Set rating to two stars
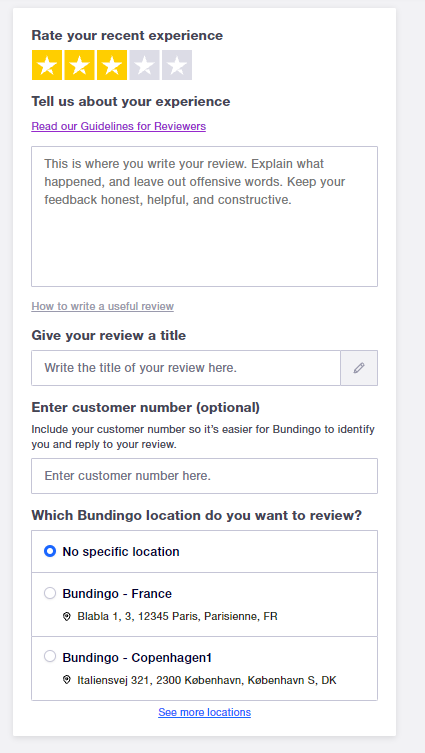425x753 pixels. 79,65
